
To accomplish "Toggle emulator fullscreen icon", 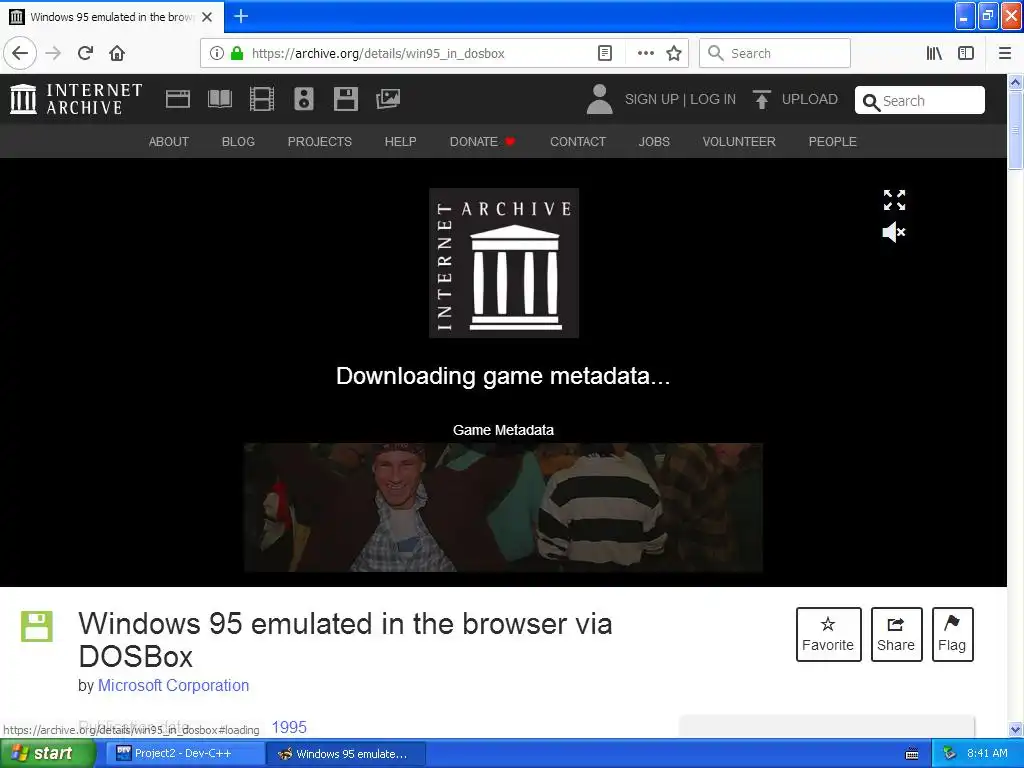I will 894,200.
